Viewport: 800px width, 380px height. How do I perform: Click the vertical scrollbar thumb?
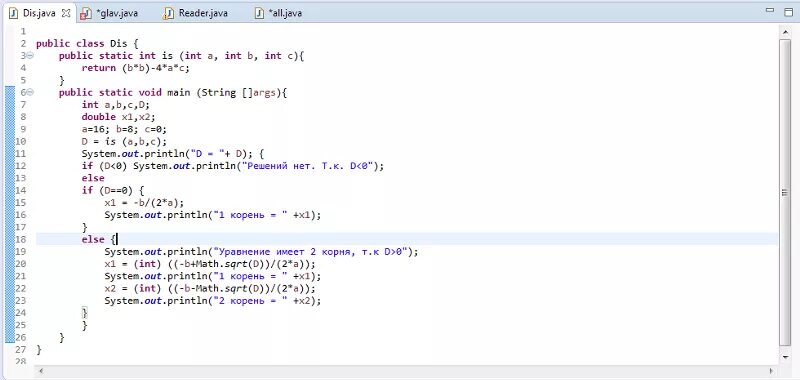pos(785,192)
